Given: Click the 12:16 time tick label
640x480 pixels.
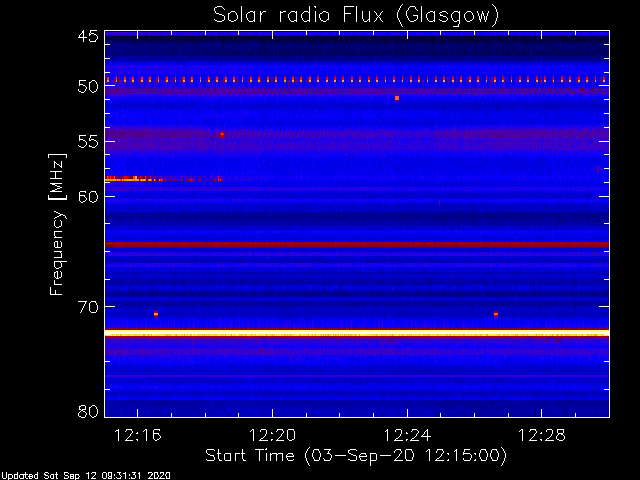Looking at the screenshot, I should coord(138,435).
